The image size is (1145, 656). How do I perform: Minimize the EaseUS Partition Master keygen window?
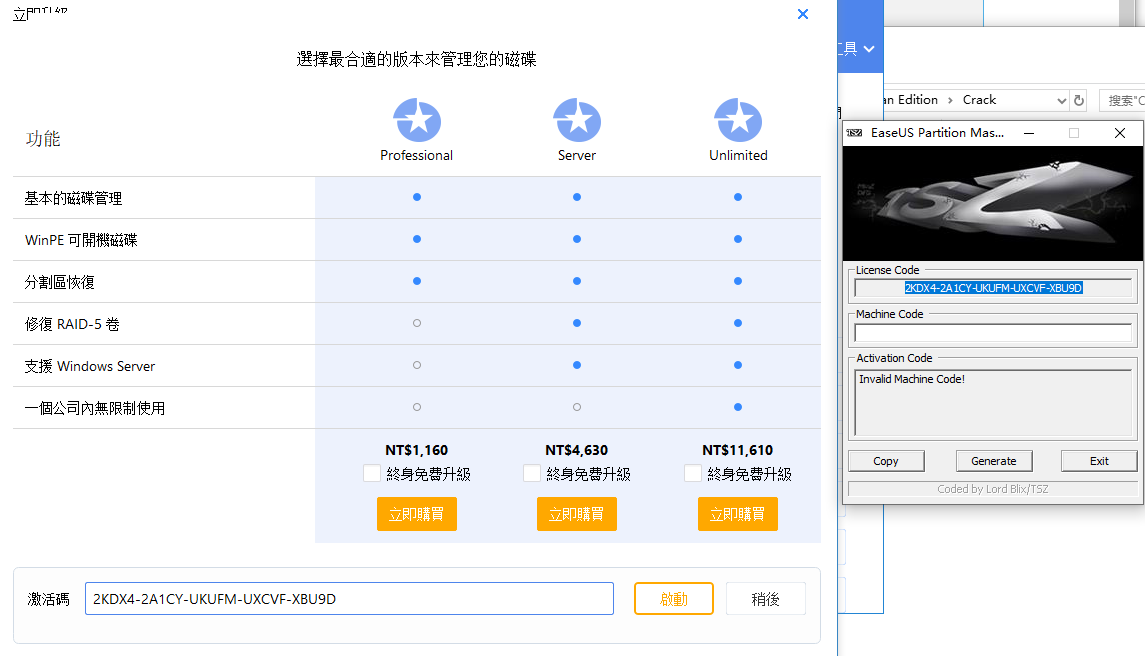point(1029,133)
